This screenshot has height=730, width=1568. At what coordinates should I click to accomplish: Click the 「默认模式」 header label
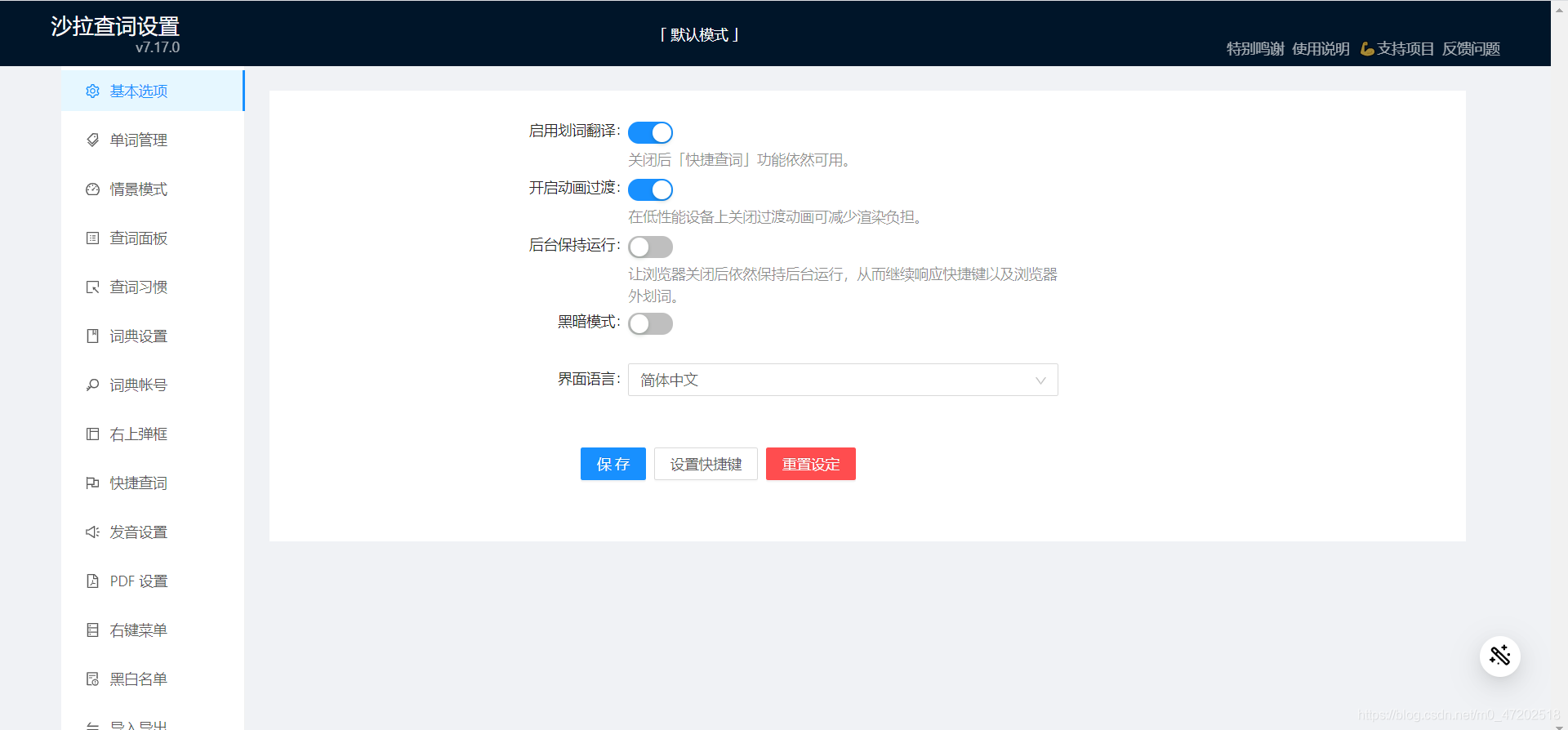[x=699, y=35]
